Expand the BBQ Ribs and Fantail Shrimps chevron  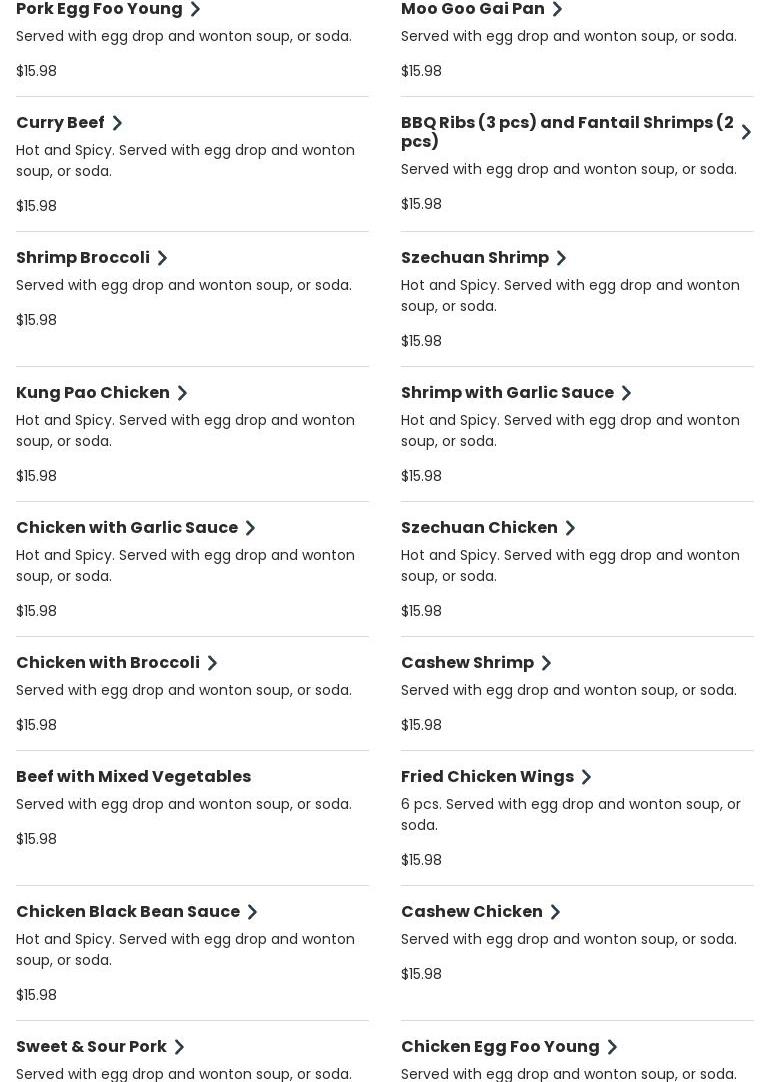point(746,132)
